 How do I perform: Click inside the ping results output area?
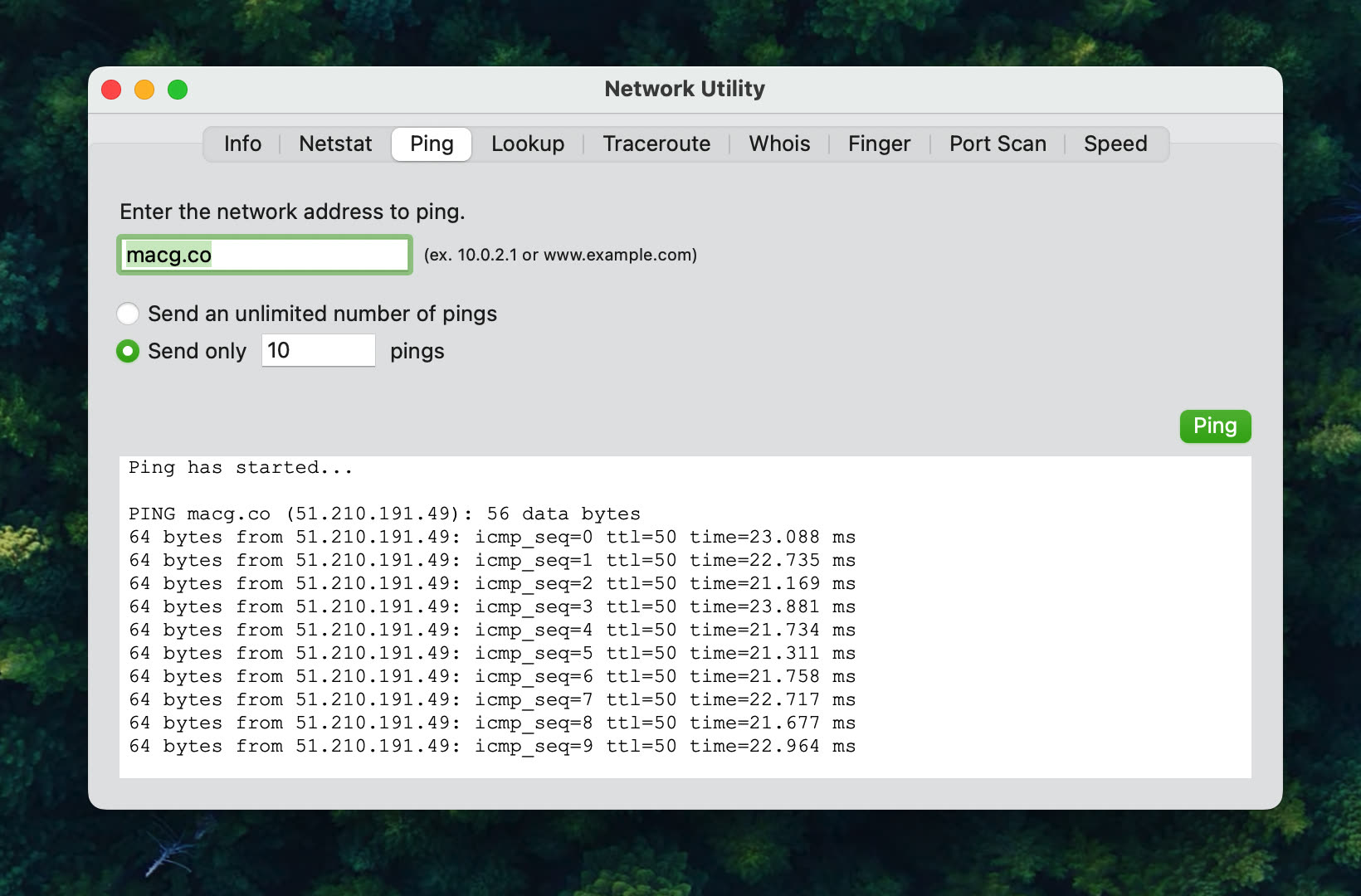tap(685, 614)
